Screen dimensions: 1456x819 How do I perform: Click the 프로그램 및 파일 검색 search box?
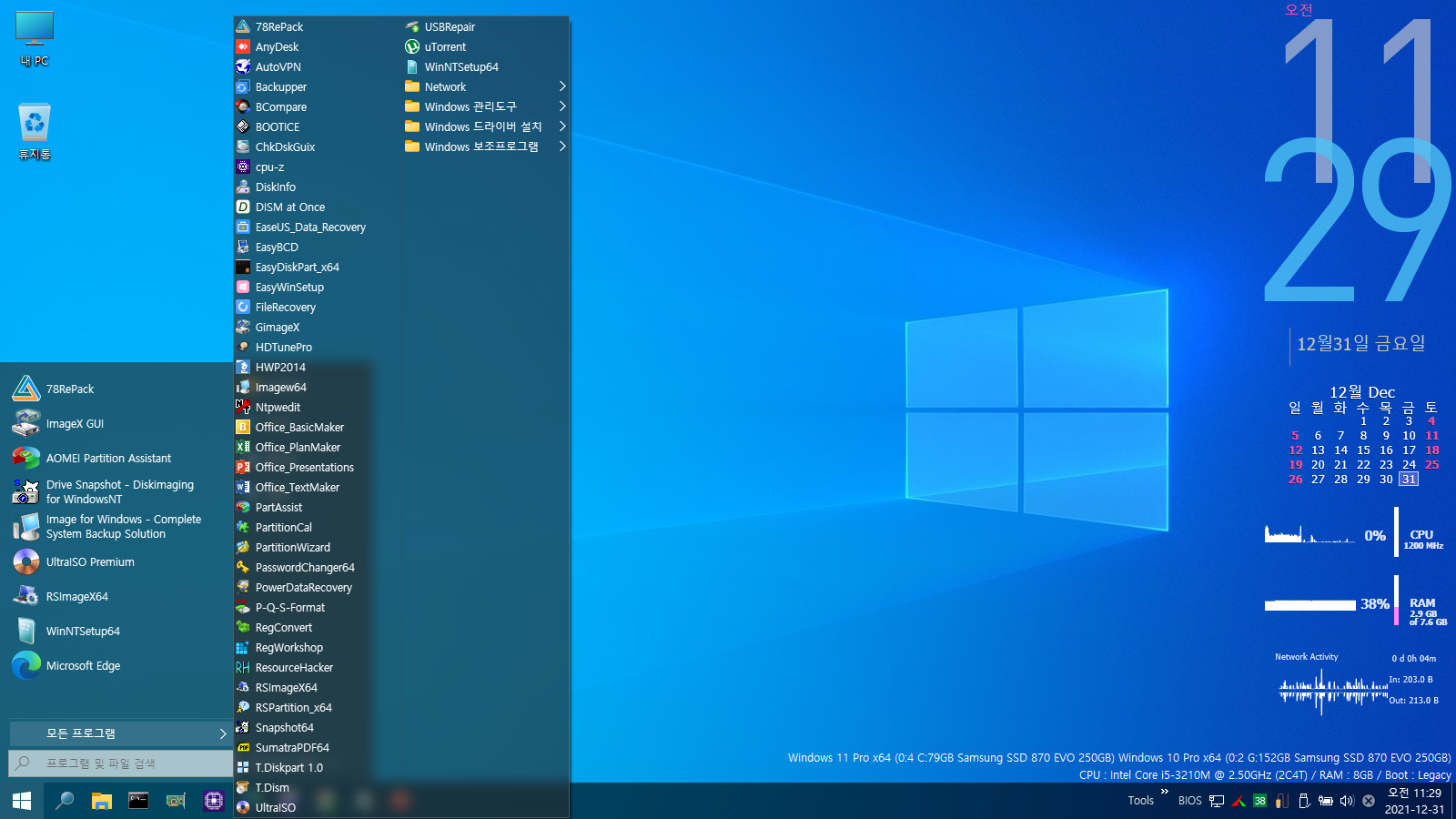point(120,763)
